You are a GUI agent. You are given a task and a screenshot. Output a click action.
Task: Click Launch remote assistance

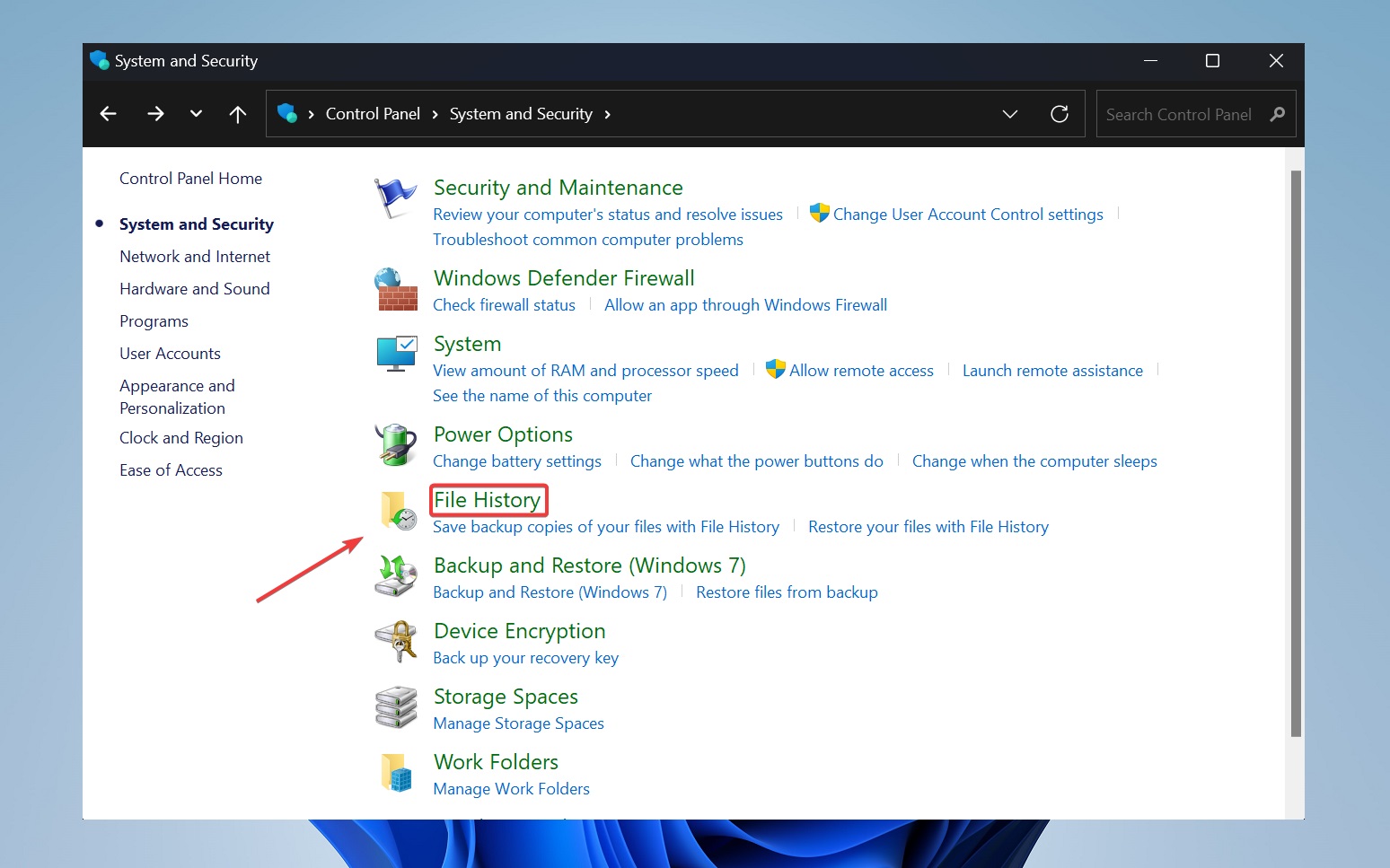coord(1052,371)
